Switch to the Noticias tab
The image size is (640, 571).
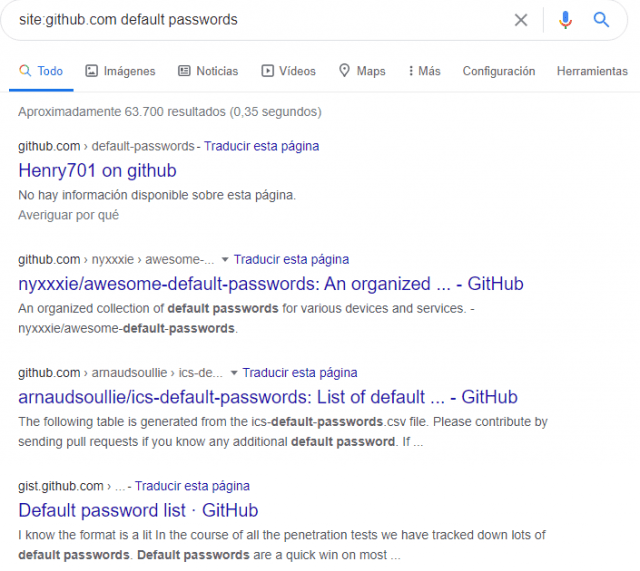point(208,71)
